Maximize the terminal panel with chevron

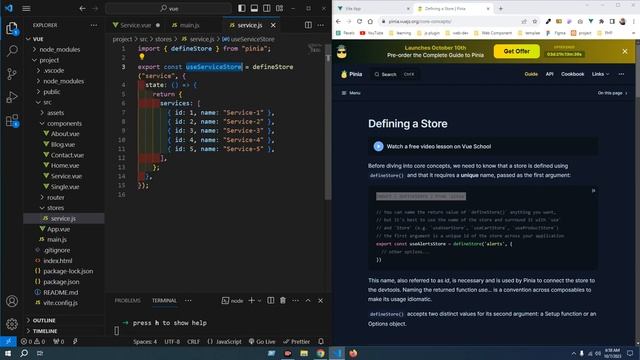(308, 300)
